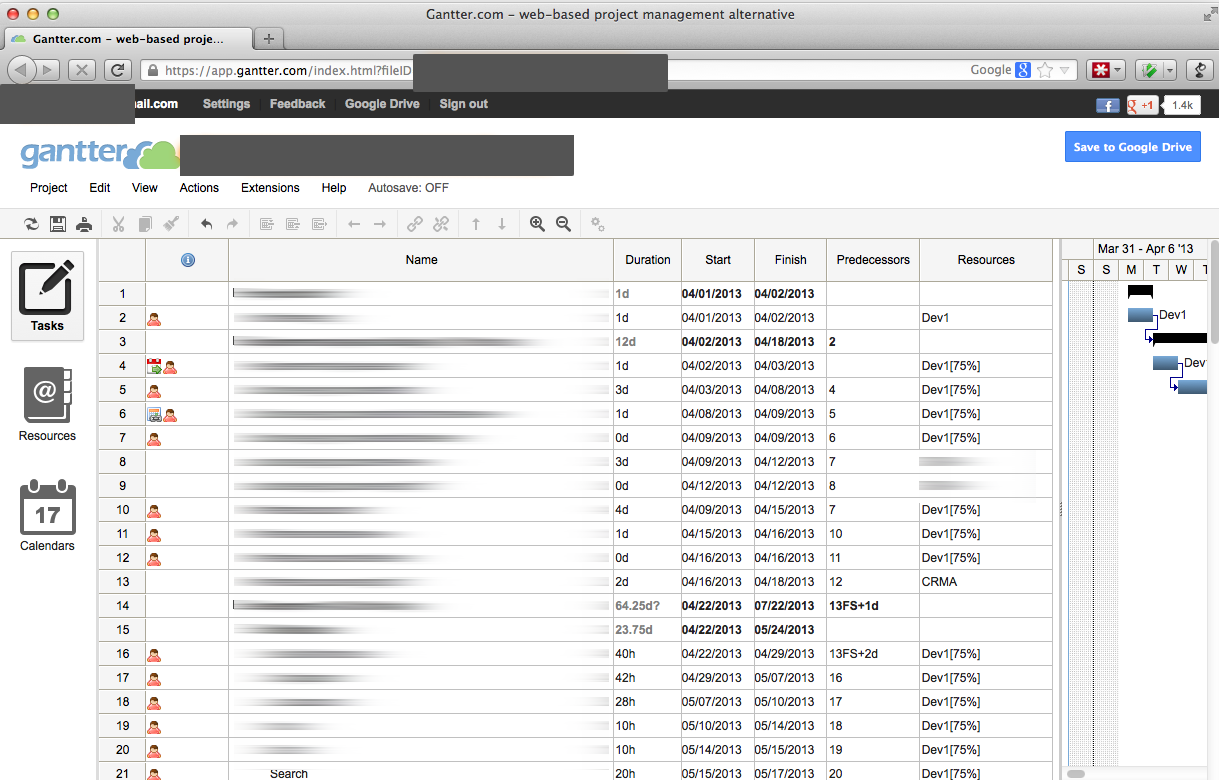Open the Calendars view
This screenshot has width=1219, height=780.
click(x=47, y=516)
